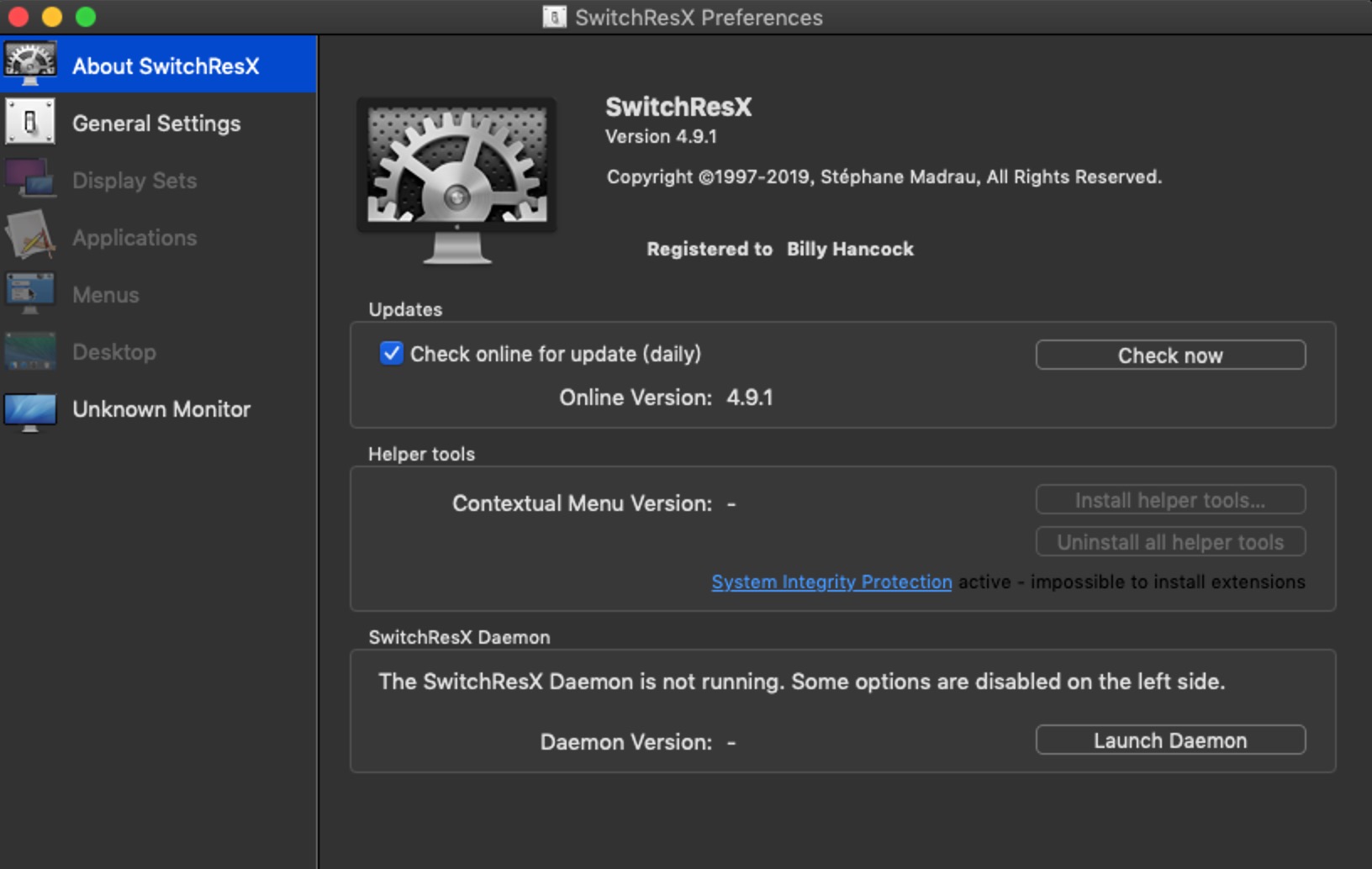Click Online Version 4.9.1 value
1372x869 pixels.
(x=749, y=397)
